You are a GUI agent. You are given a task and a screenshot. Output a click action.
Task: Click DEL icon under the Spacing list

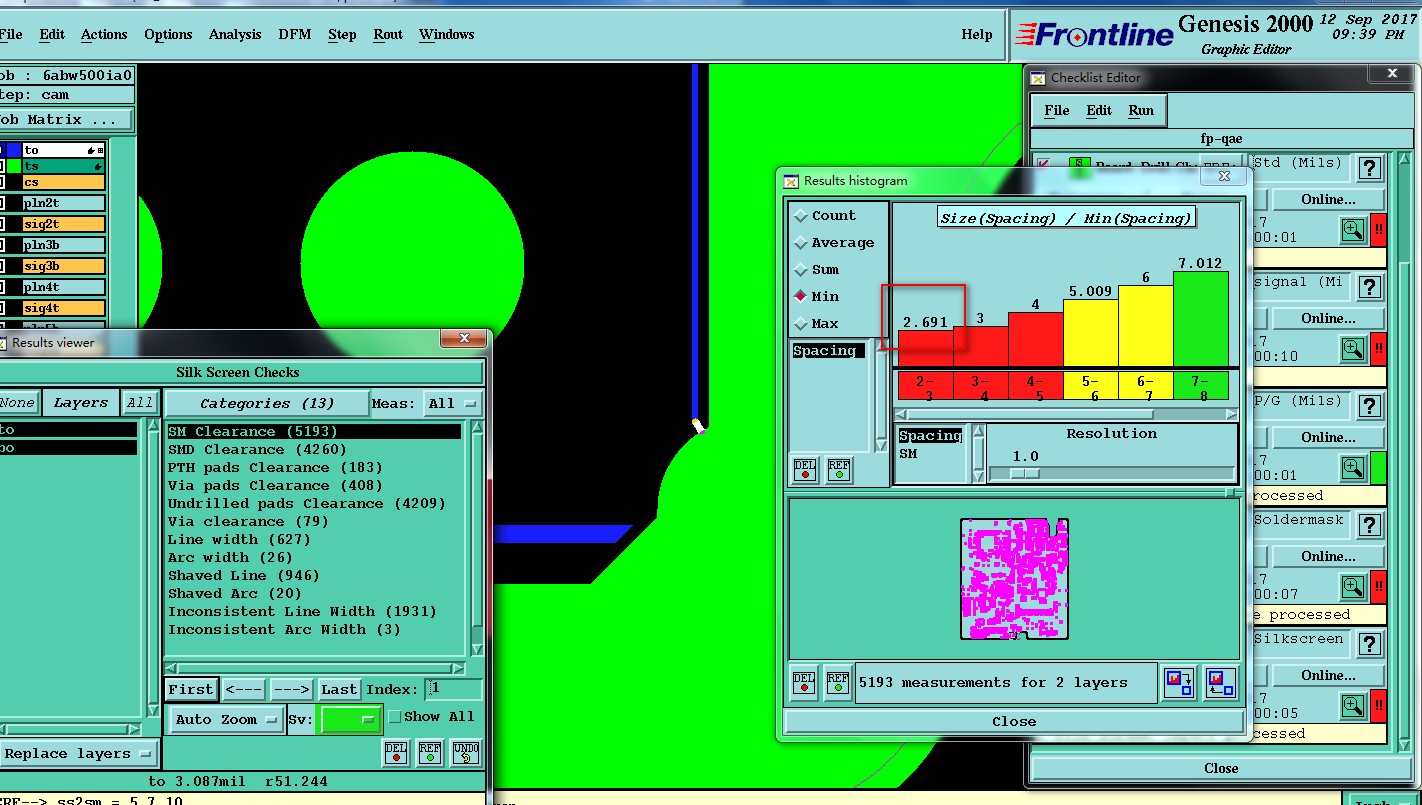804,470
